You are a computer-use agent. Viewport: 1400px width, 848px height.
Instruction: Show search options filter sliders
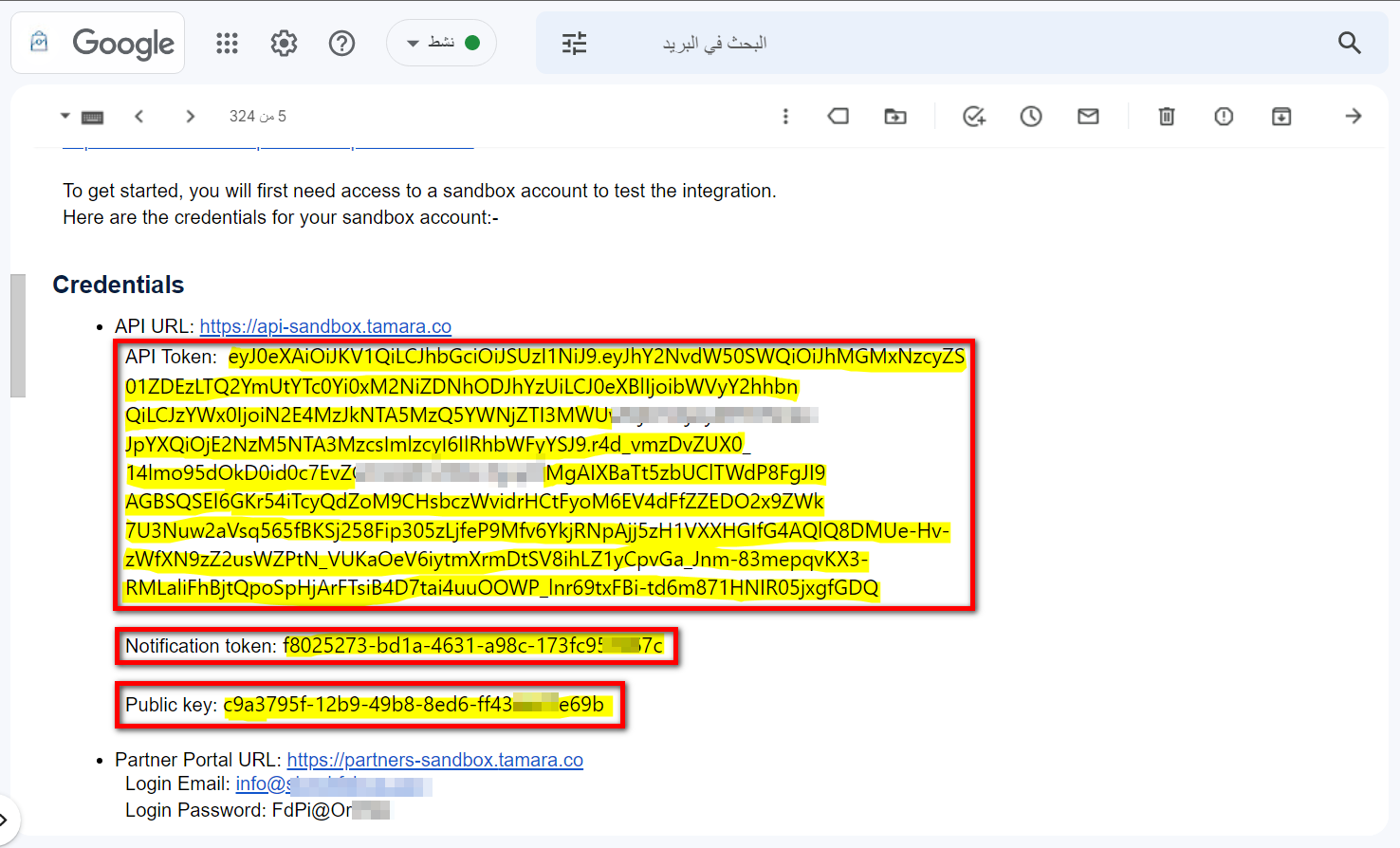pyautogui.click(x=574, y=43)
